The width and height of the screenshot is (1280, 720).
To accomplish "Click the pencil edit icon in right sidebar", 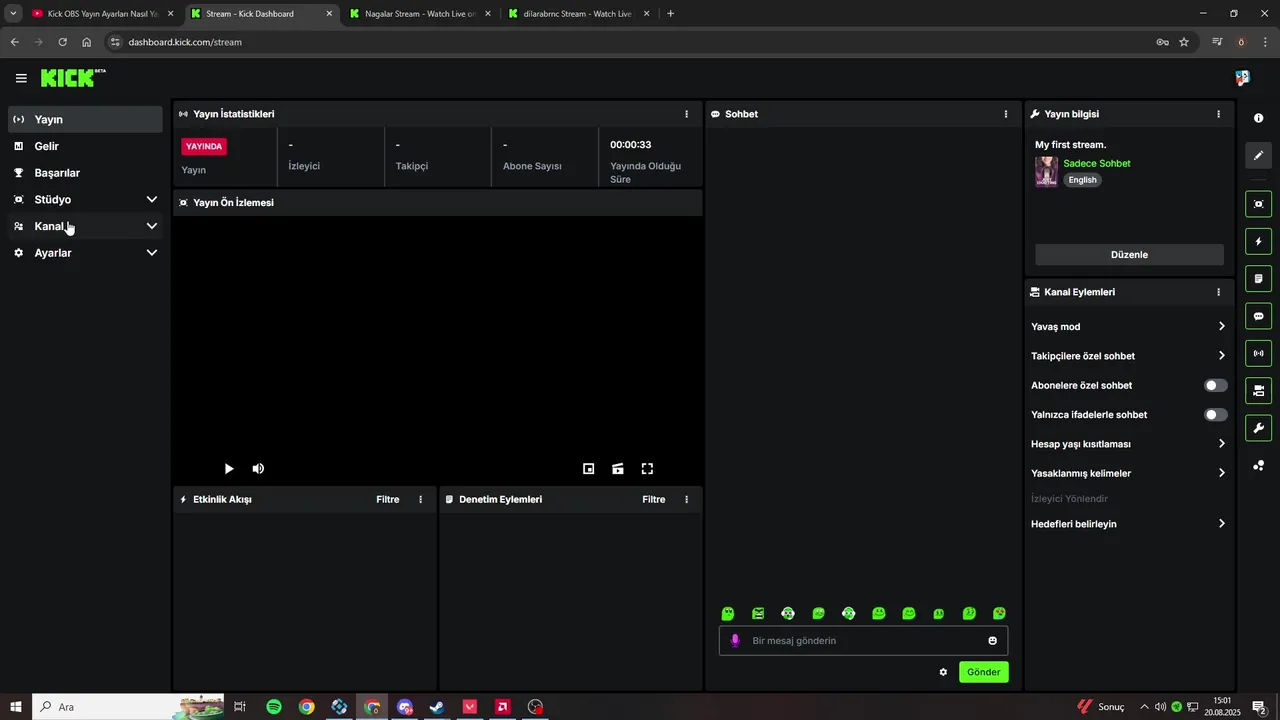I will coord(1258,155).
